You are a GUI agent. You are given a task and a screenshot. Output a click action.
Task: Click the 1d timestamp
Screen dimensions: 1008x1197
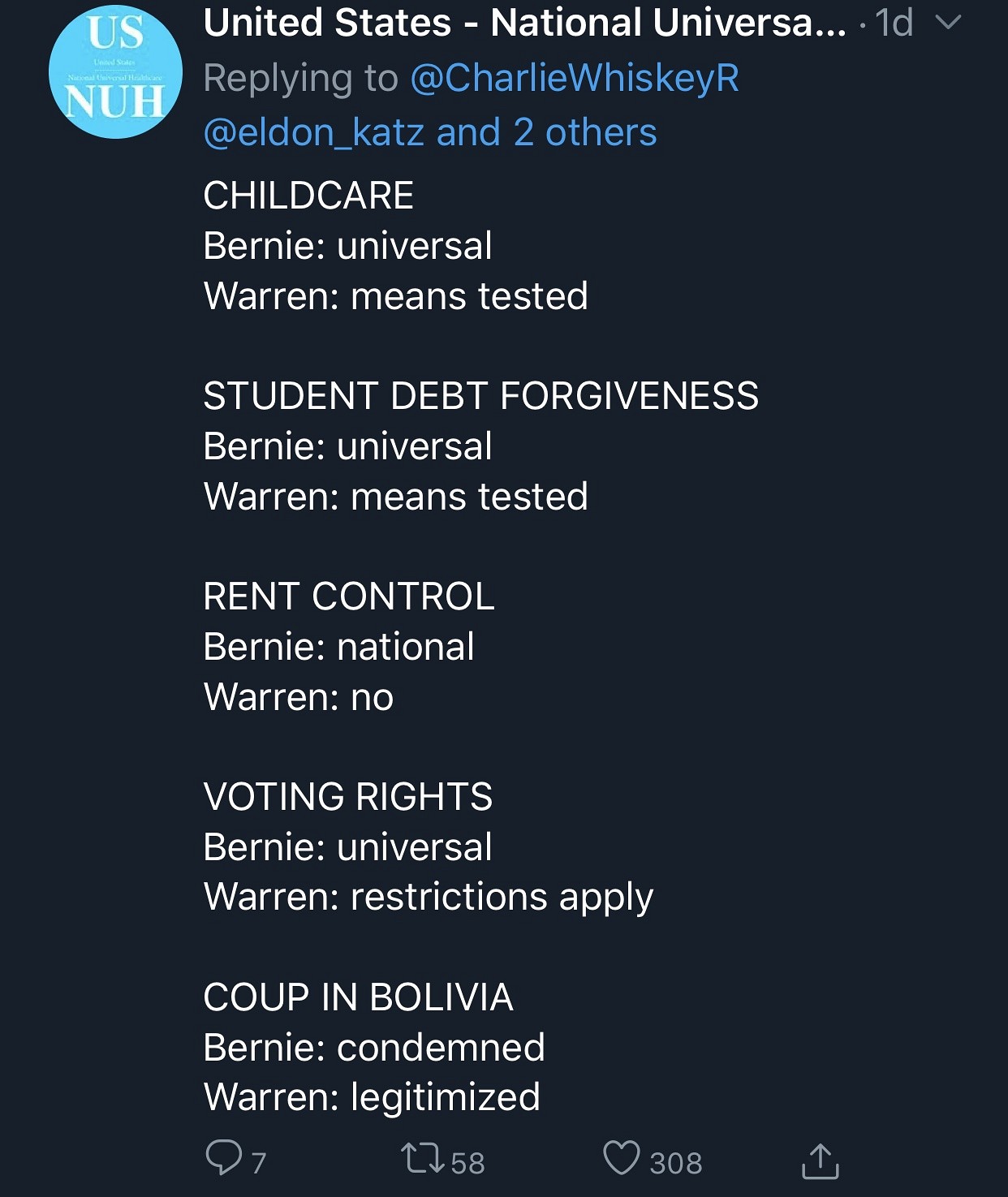pyautogui.click(x=894, y=23)
